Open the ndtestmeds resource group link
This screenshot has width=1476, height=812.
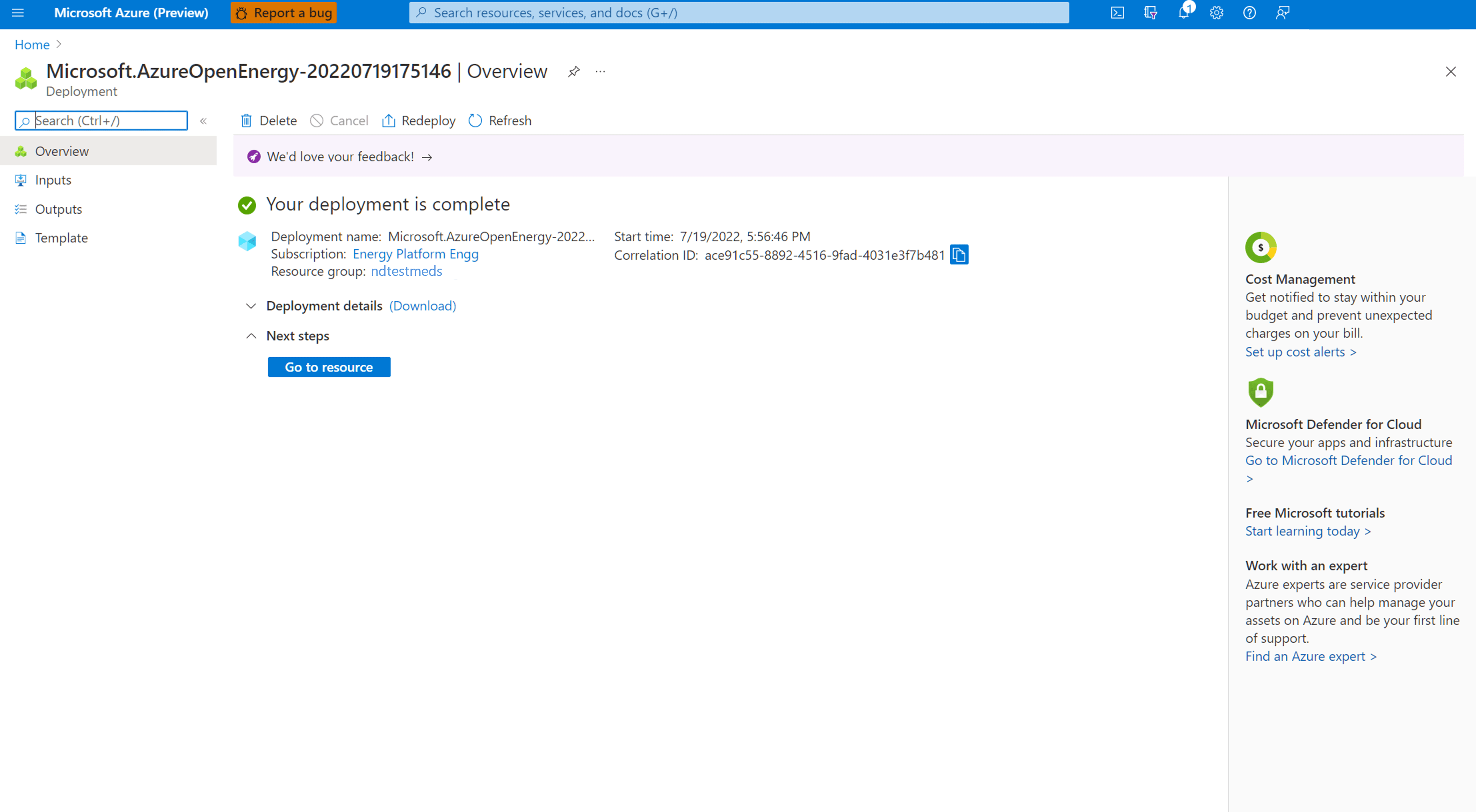pyautogui.click(x=406, y=271)
